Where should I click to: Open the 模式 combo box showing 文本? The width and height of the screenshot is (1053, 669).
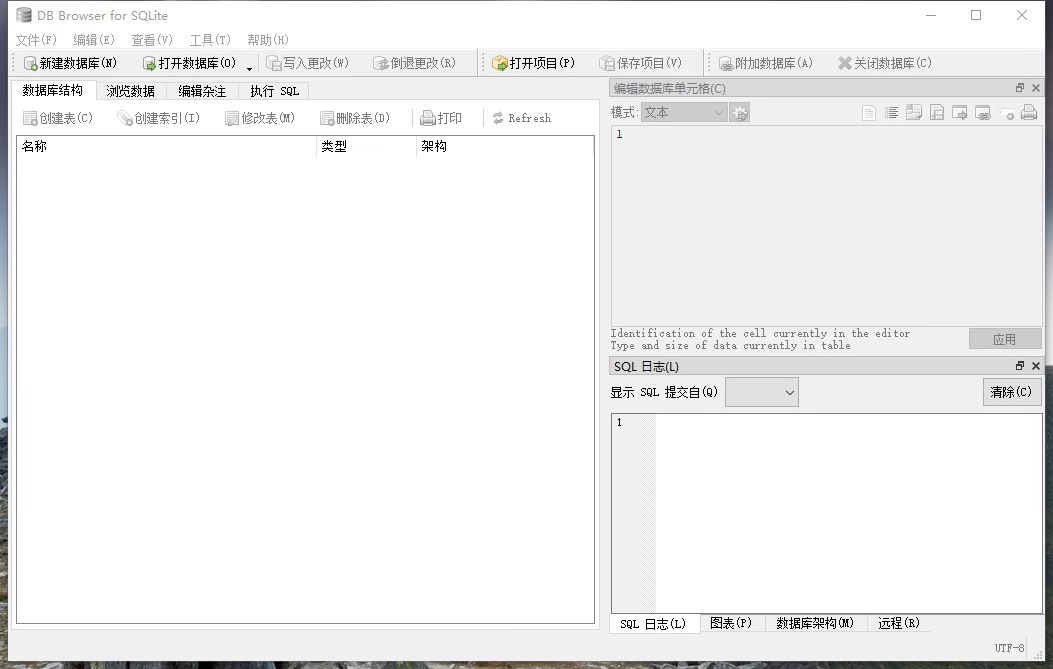pyautogui.click(x=684, y=112)
